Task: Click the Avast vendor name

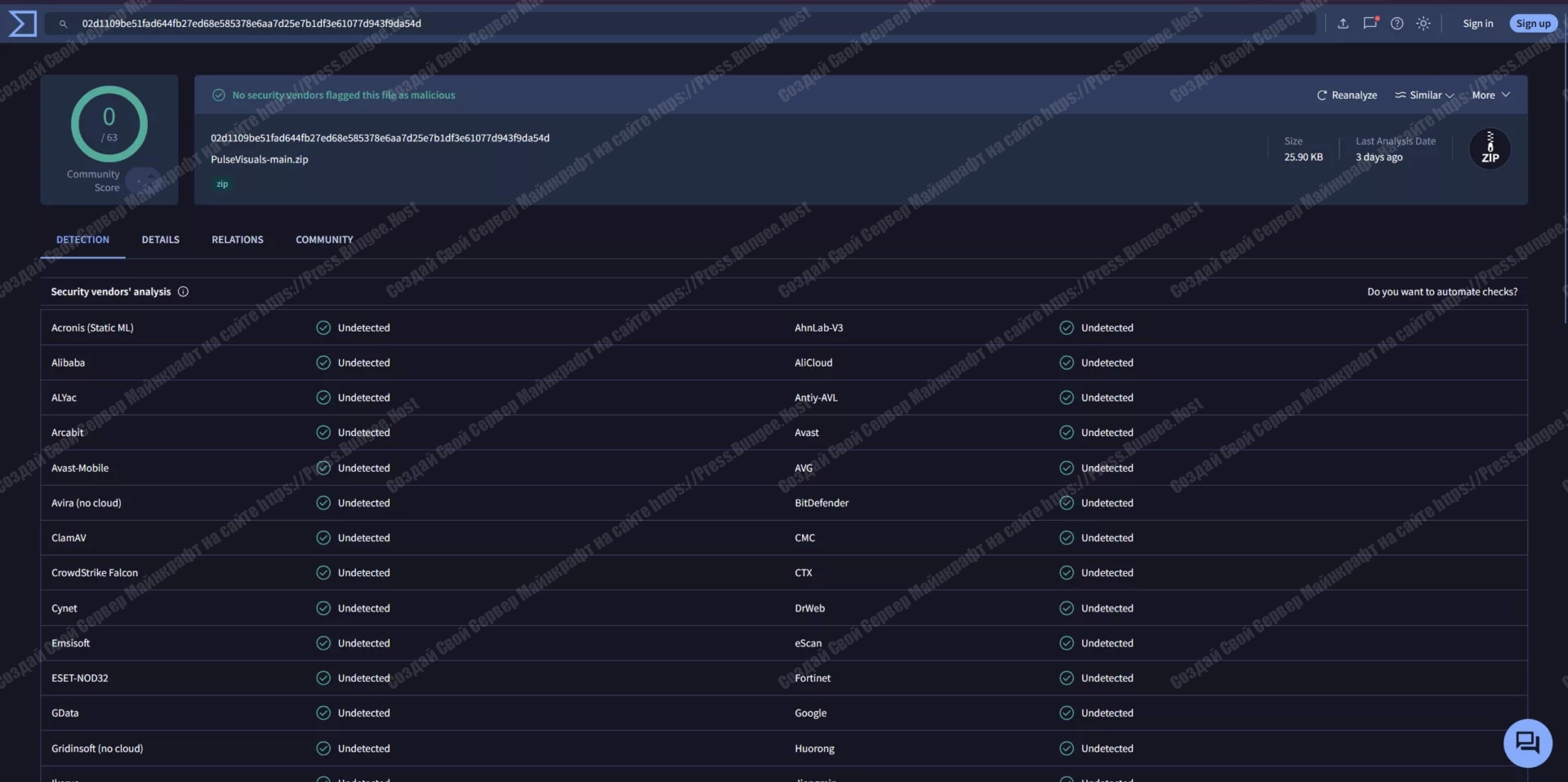Action: coord(807,433)
